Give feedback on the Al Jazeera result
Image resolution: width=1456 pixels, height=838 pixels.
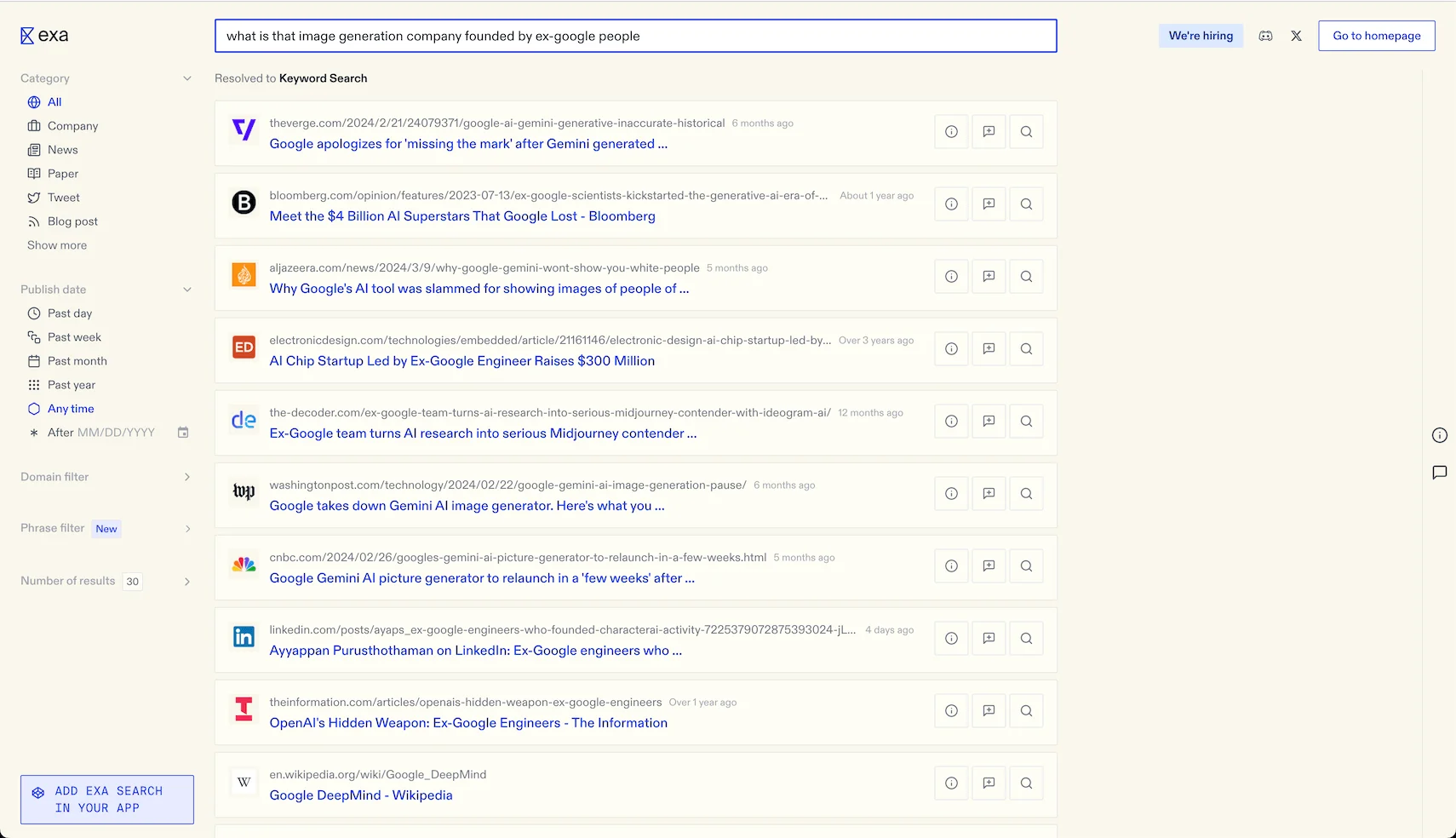[989, 276]
